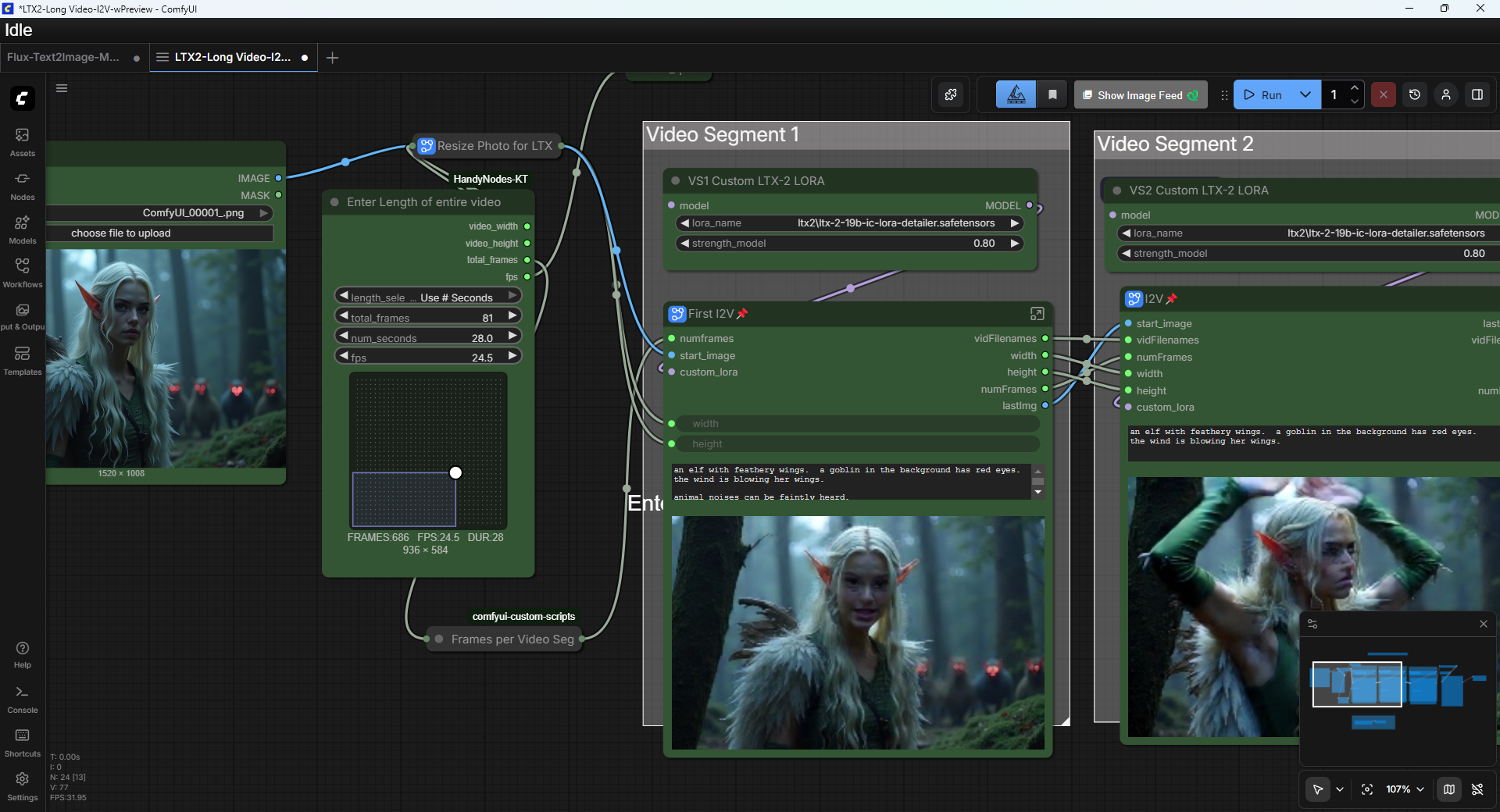The width and height of the screenshot is (1500, 812).
Task: Open the Nodes library panel
Action: (x=22, y=186)
